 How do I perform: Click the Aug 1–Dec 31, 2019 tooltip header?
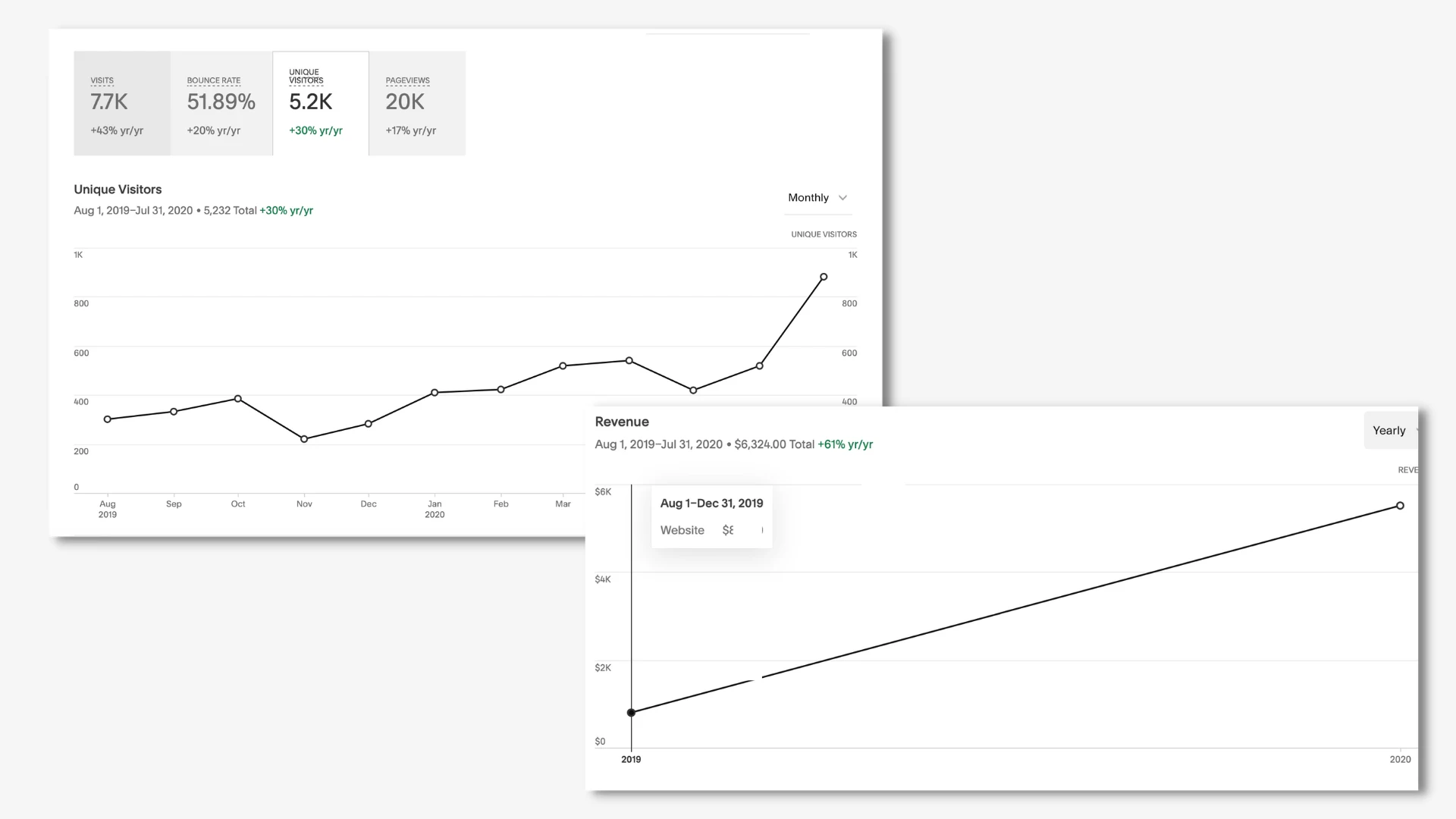coord(711,503)
